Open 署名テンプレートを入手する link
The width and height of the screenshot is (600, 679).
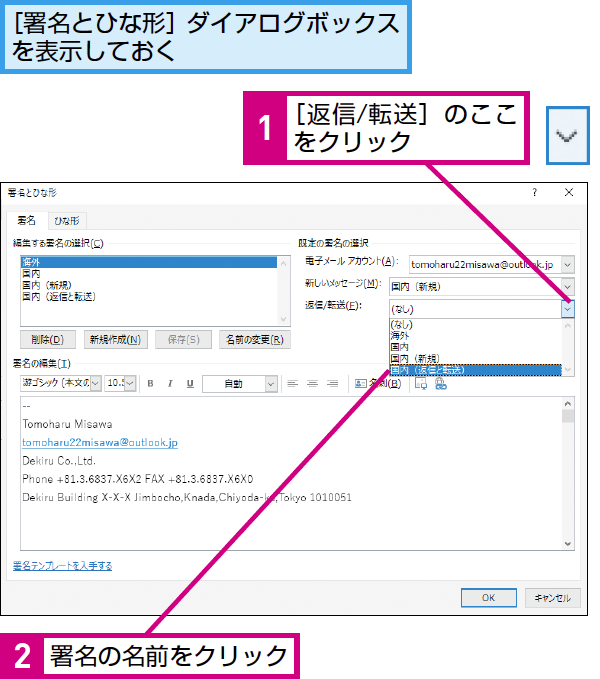point(62,566)
